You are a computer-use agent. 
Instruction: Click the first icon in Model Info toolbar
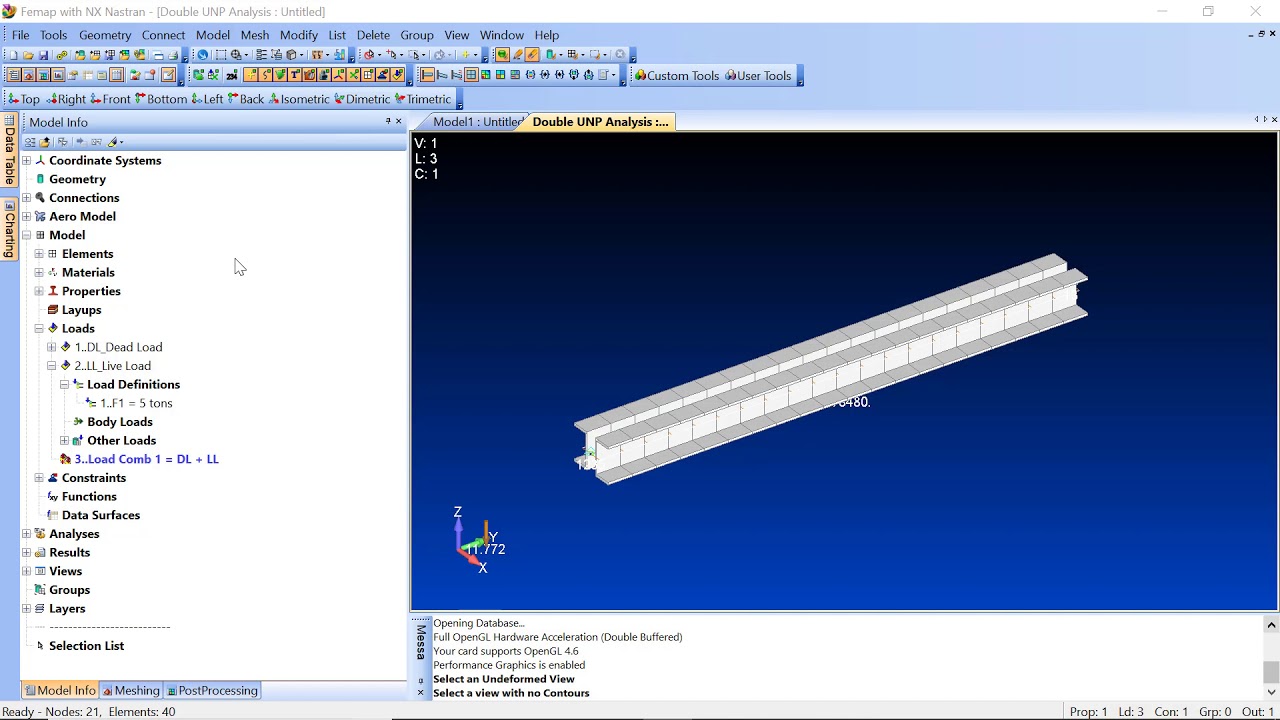tap(30, 142)
